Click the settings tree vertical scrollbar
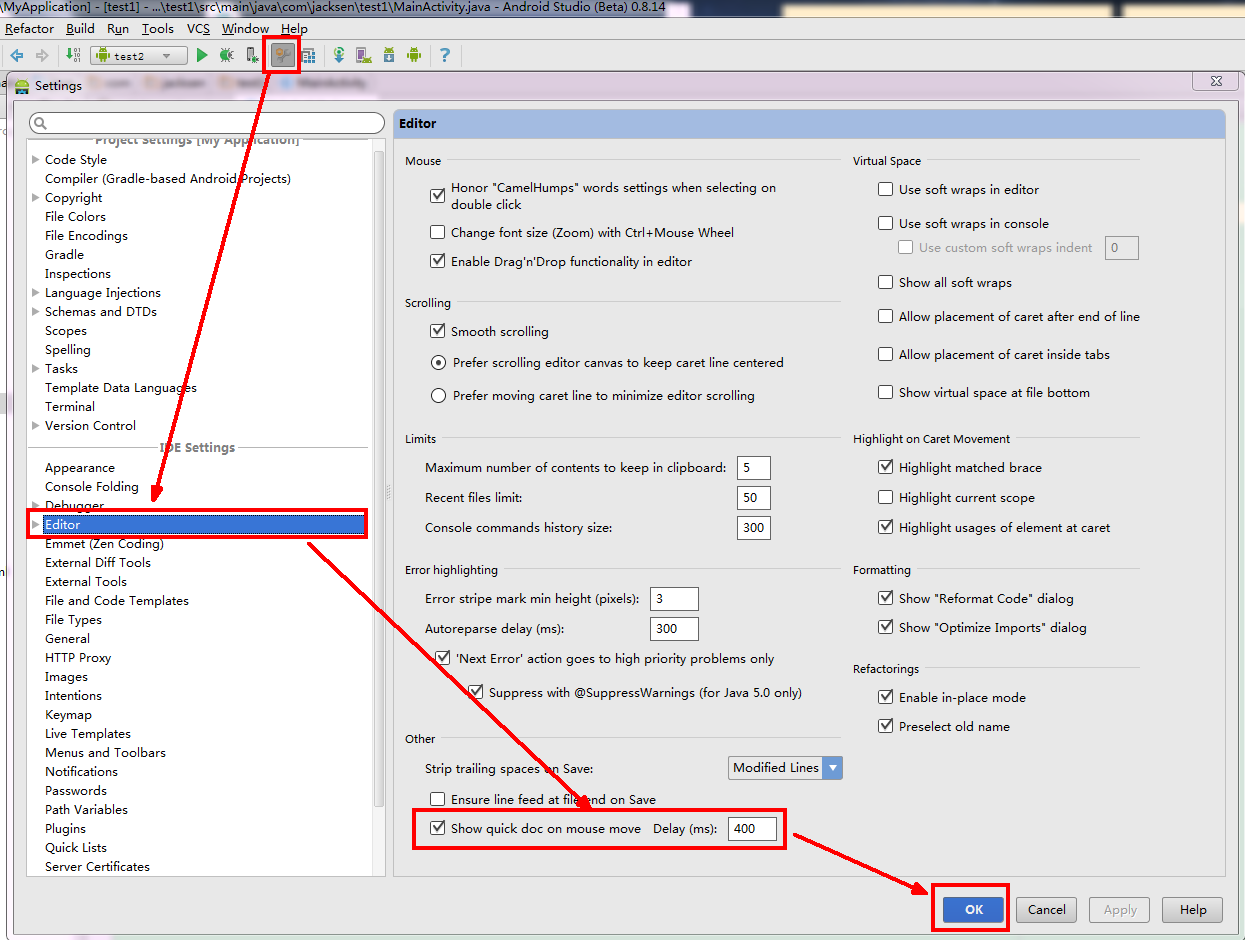Viewport: 1245px width, 940px height. point(379,480)
